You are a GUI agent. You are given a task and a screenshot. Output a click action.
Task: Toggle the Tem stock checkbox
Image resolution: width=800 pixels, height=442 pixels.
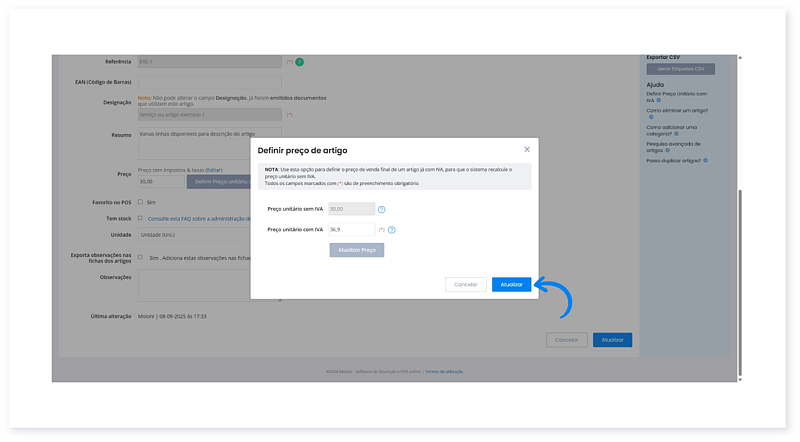click(x=140, y=217)
